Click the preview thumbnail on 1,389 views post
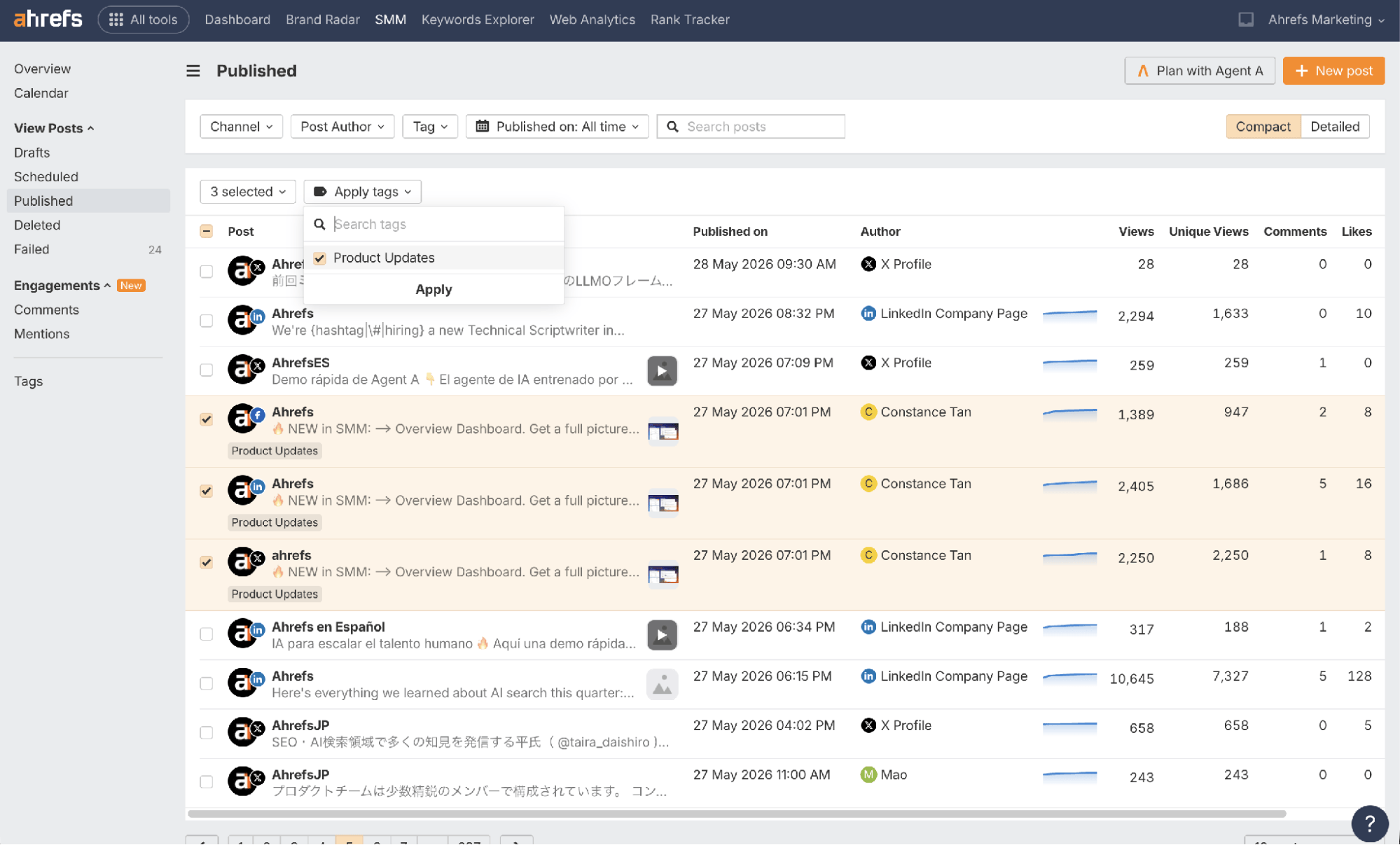Screen dimensions: 1400x845 pos(663,432)
